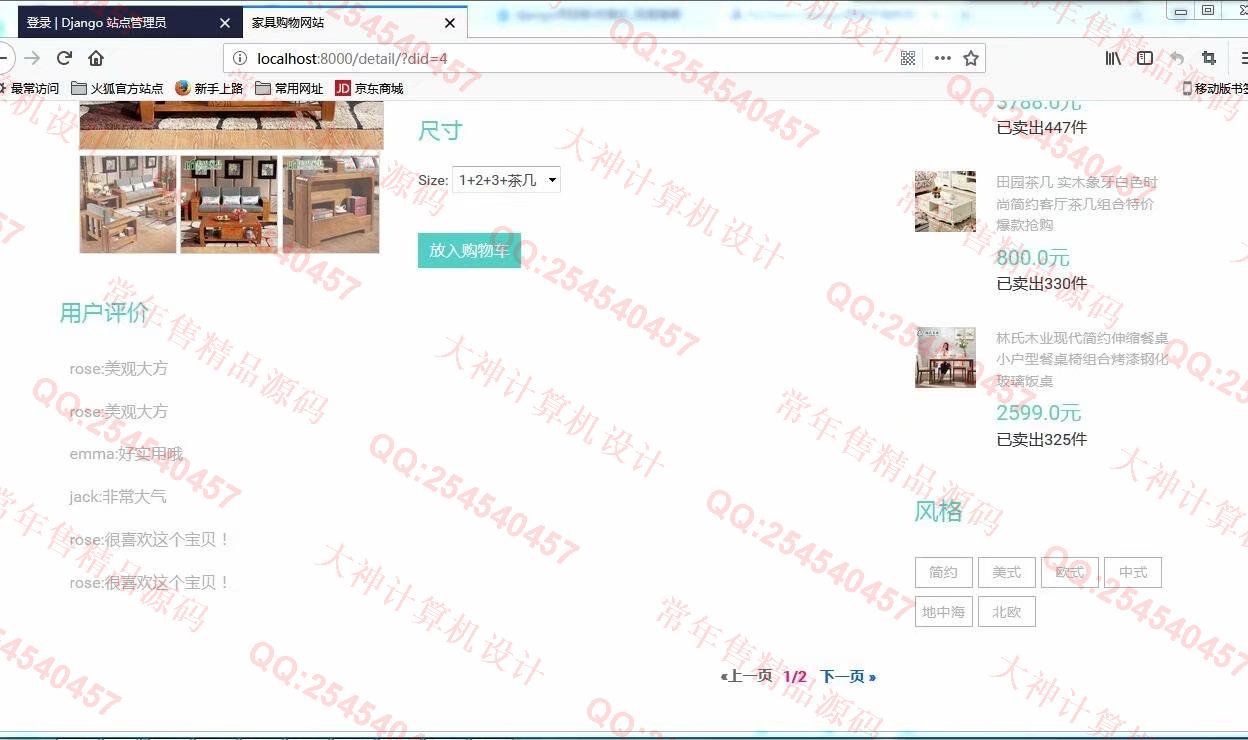Open the 田园茶几 实木象牙白色 product link
The height and width of the screenshot is (740, 1248).
point(1077,203)
